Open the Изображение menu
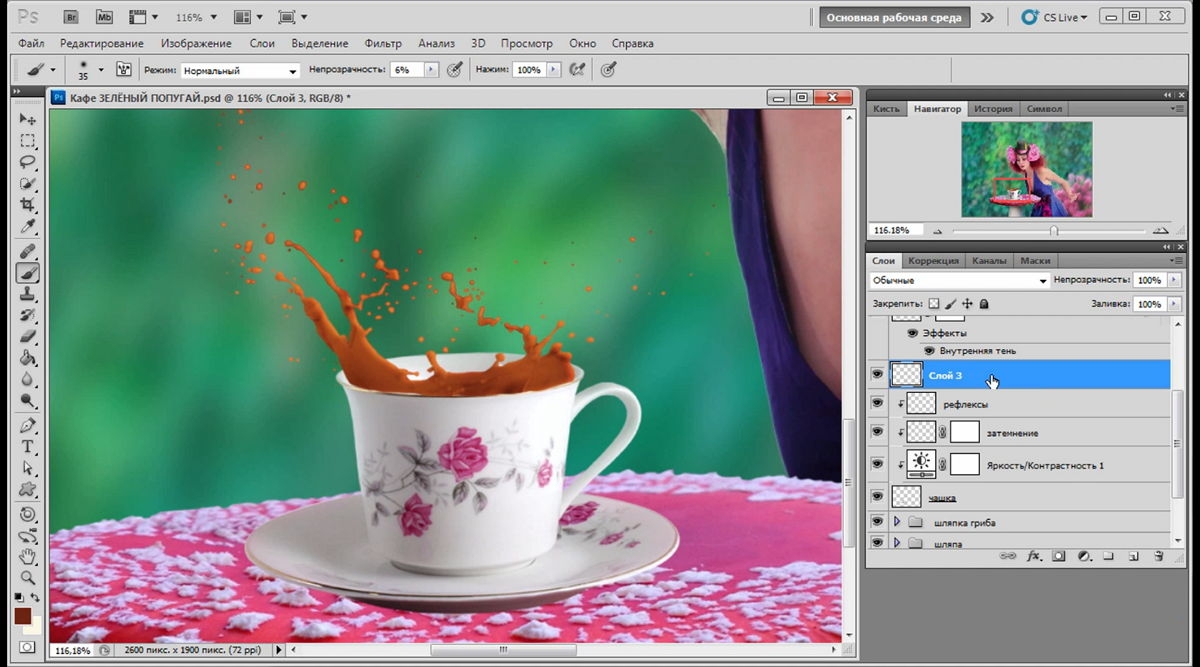The width and height of the screenshot is (1200, 667). pos(196,44)
